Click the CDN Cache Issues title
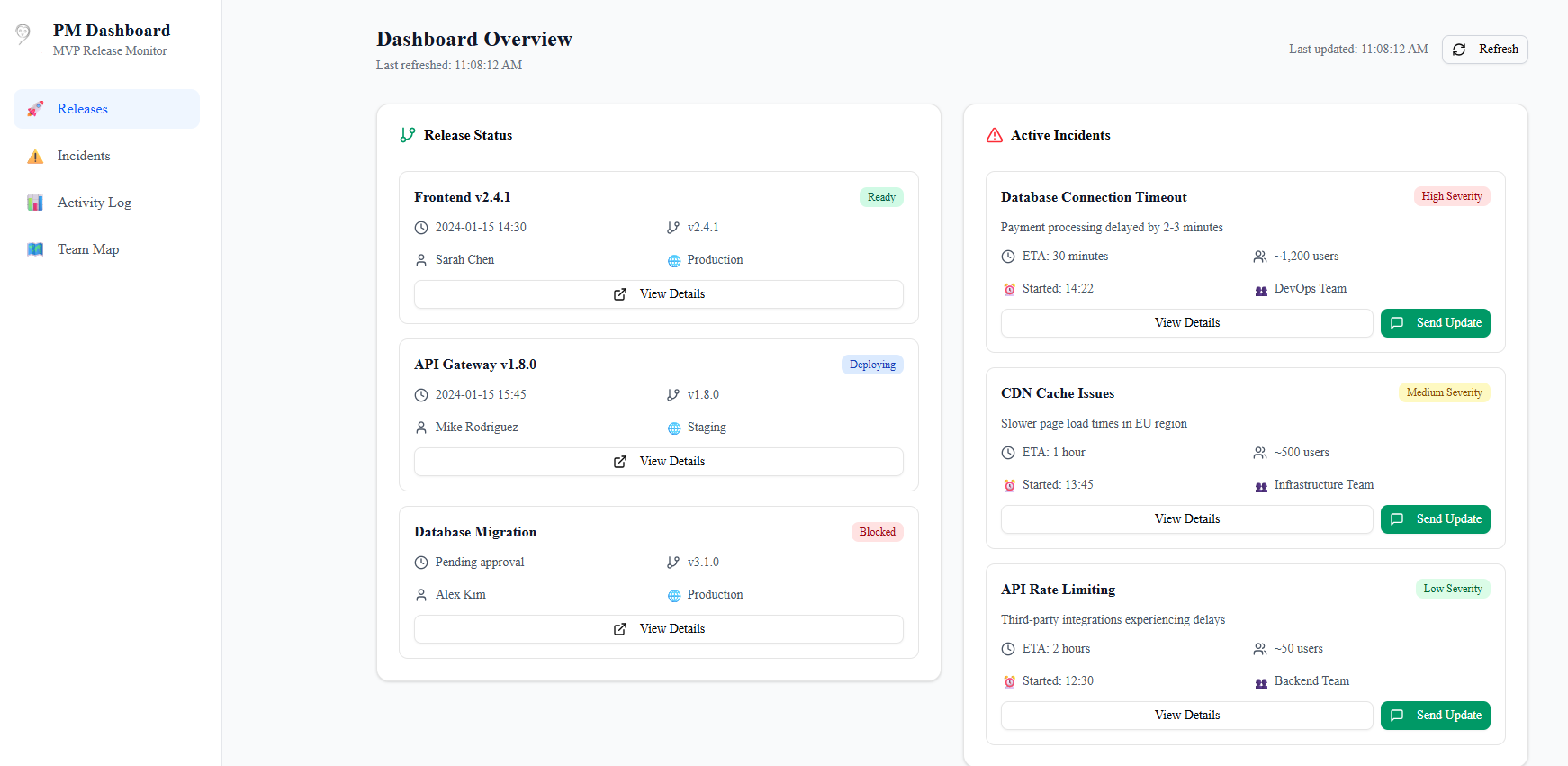The image size is (1568, 766). click(1058, 393)
